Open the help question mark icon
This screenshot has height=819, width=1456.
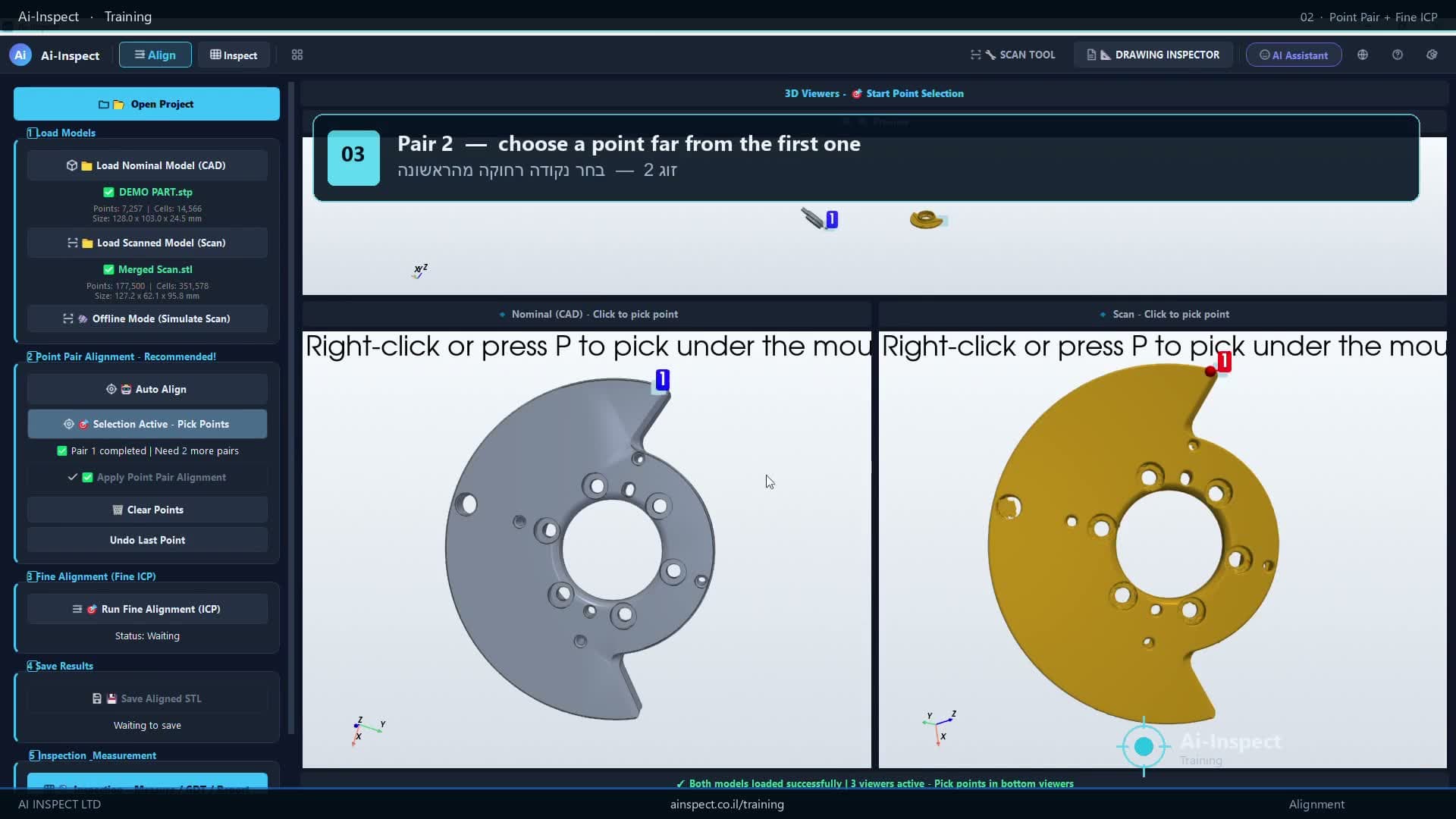point(1398,55)
